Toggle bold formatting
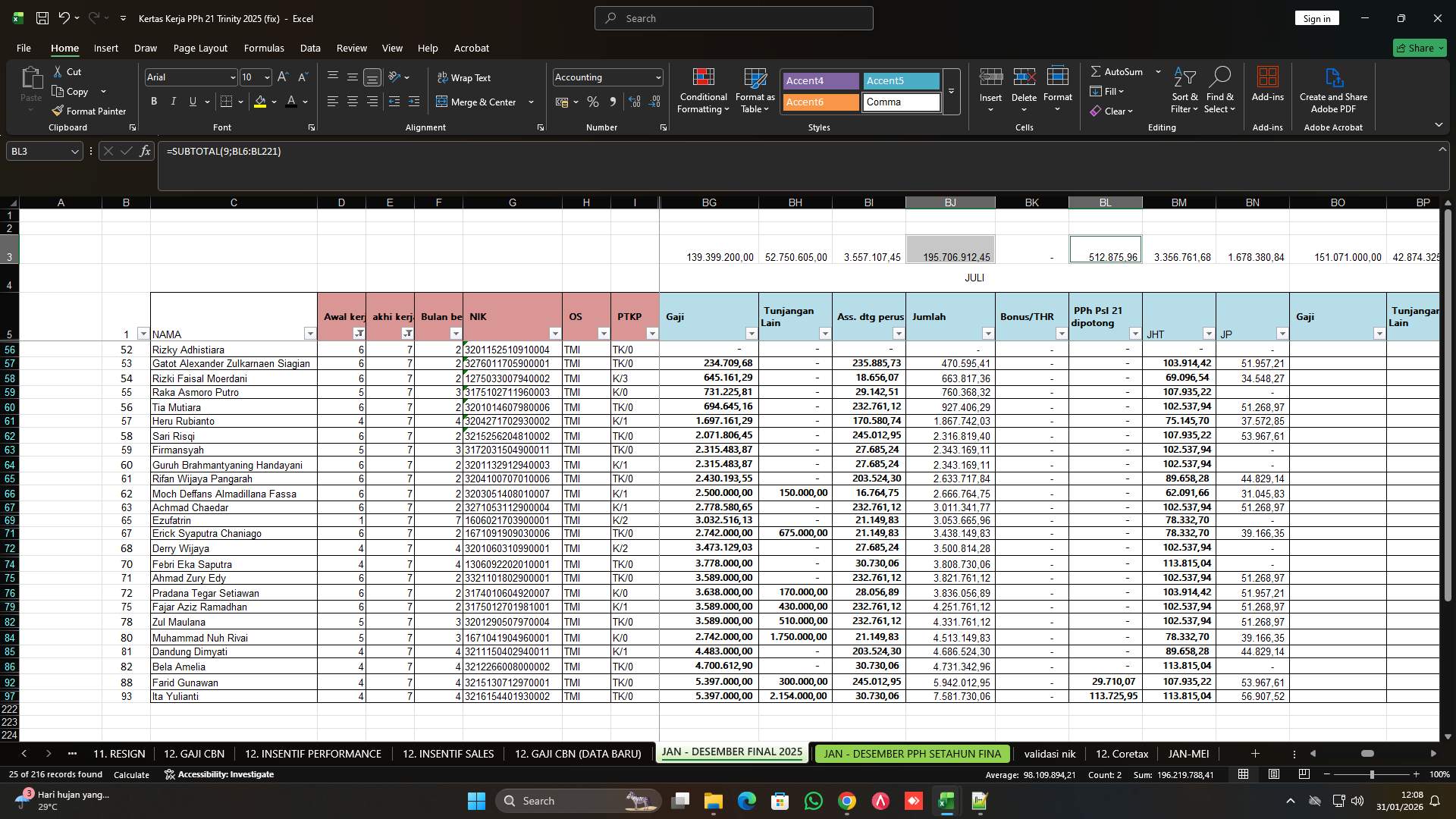The width and height of the screenshot is (1456, 819). (x=153, y=101)
